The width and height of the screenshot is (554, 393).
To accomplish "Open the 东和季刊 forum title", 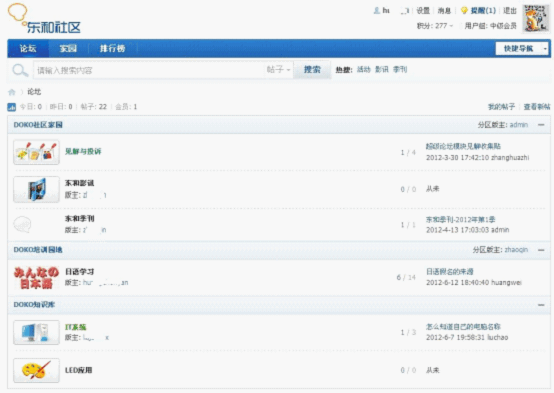I will pyautogui.click(x=79, y=218).
